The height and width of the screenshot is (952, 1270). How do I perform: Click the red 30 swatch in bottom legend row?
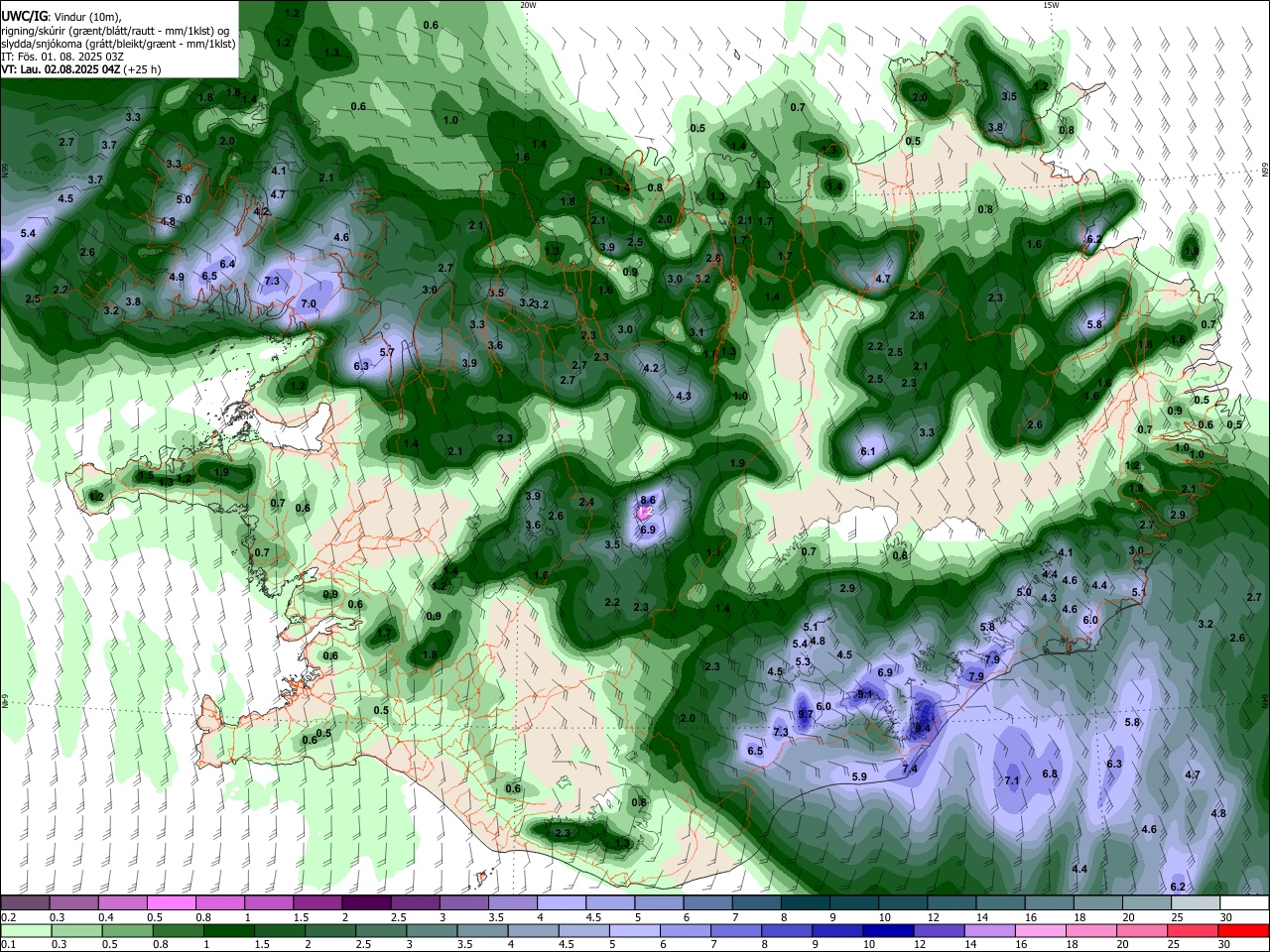(1245, 931)
